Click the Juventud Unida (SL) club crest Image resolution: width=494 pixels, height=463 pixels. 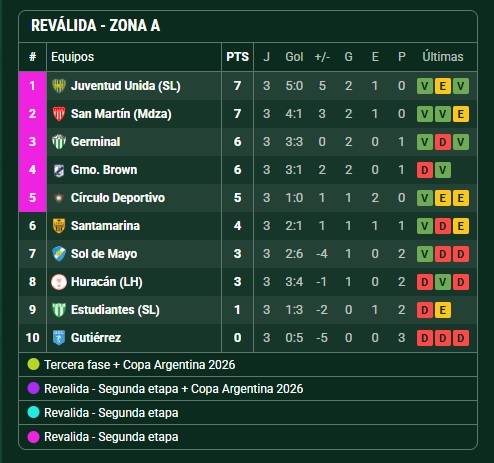[x=59, y=86]
